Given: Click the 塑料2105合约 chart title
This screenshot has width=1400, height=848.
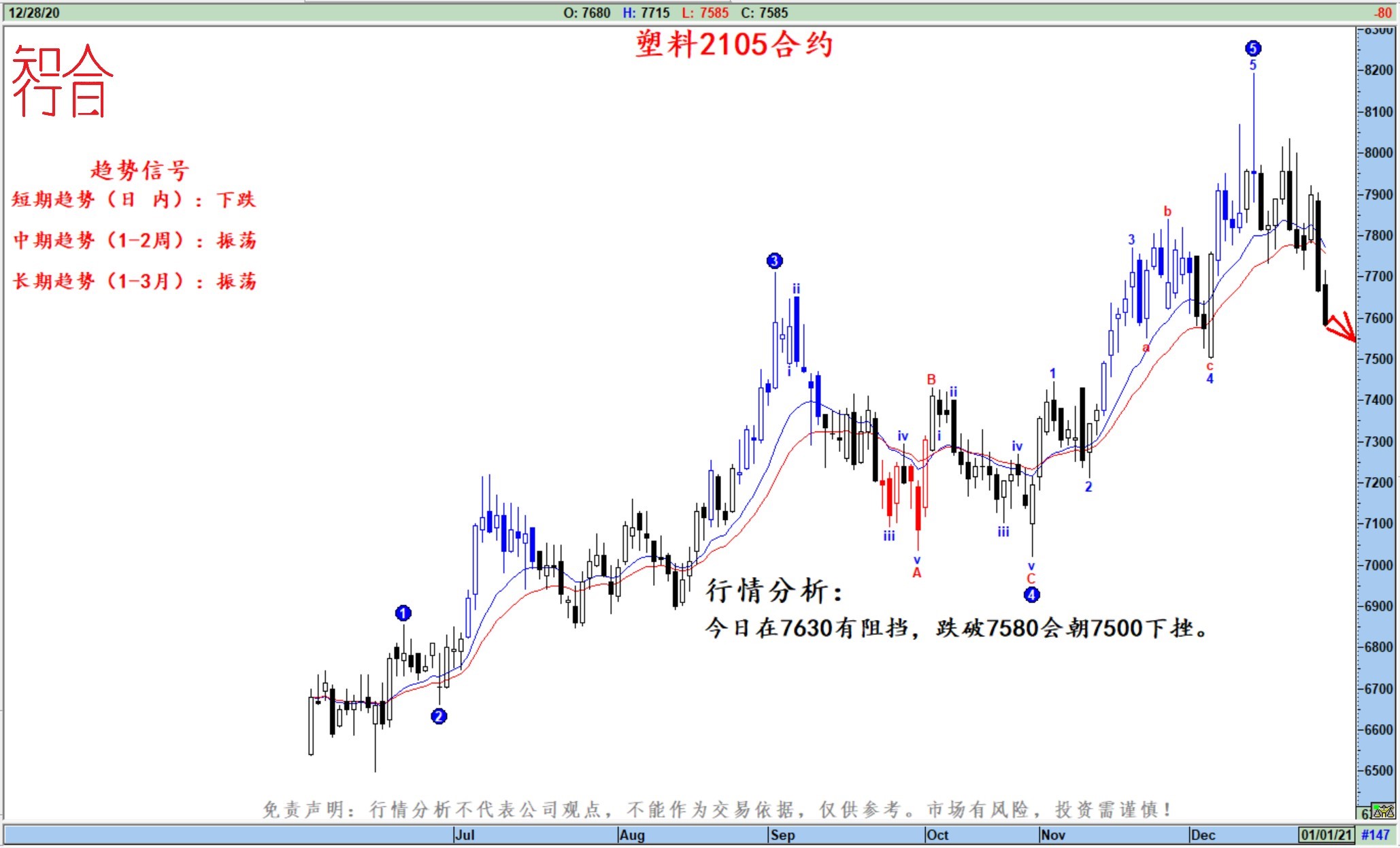Looking at the screenshot, I should (734, 45).
